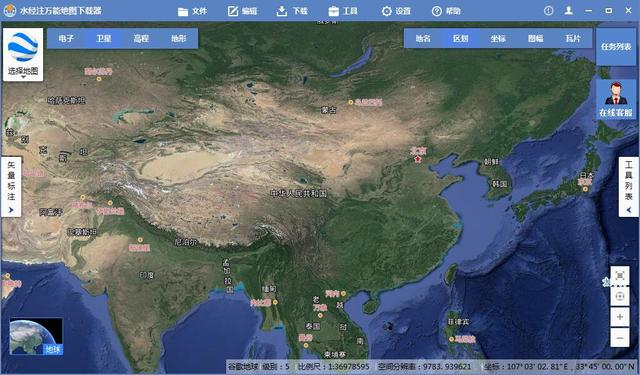Viewport: 640px width, 375px height.
Task: Switch to the 电子 map tab
Action: click(x=66, y=38)
